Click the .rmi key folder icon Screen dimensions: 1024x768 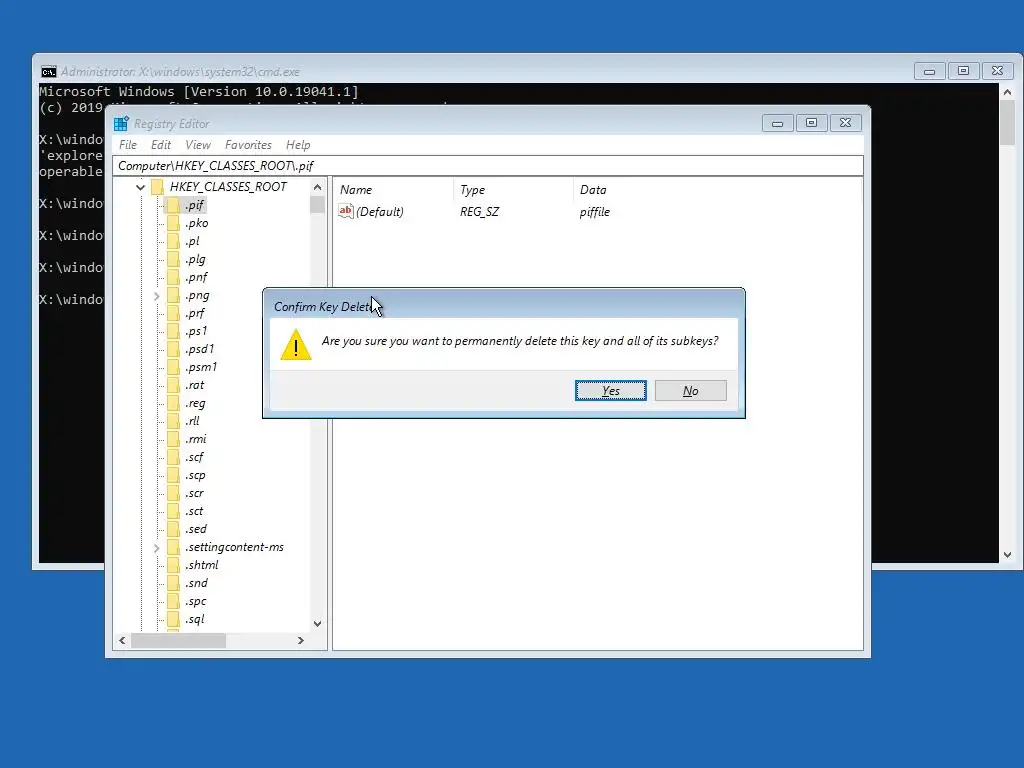173,440
